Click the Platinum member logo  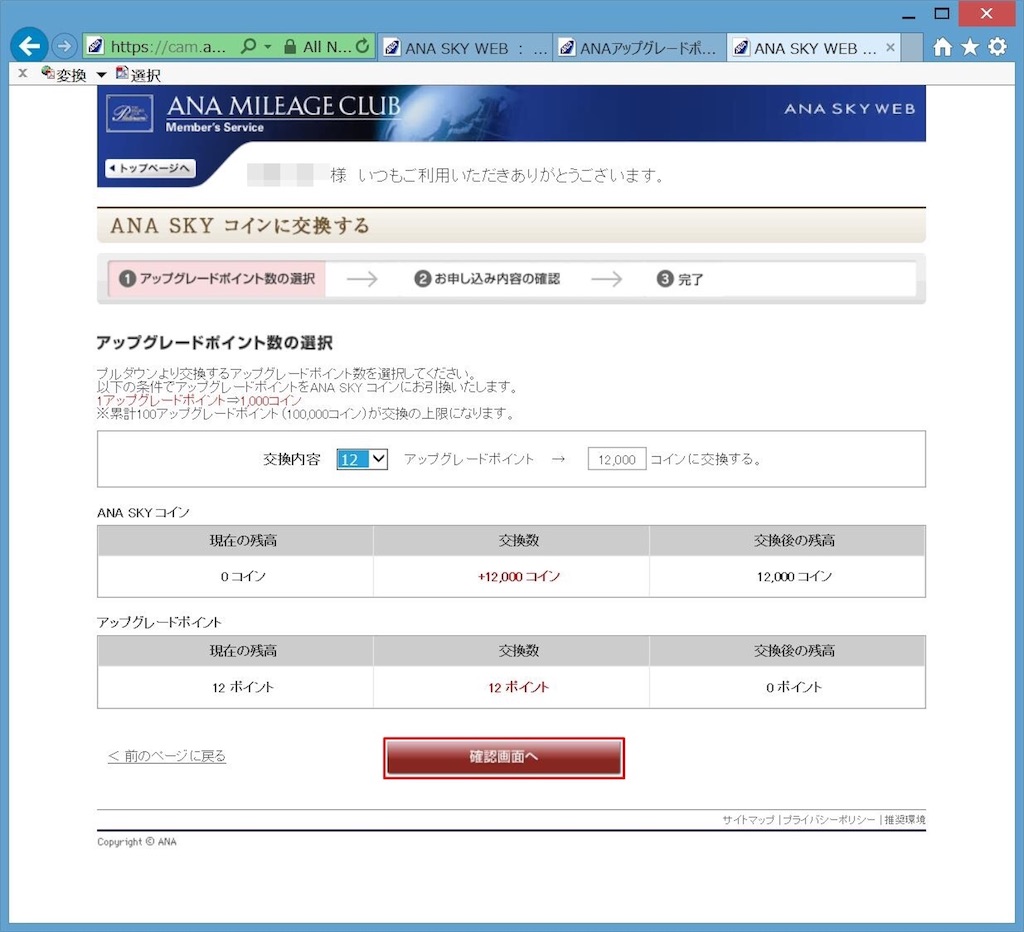coord(129,114)
